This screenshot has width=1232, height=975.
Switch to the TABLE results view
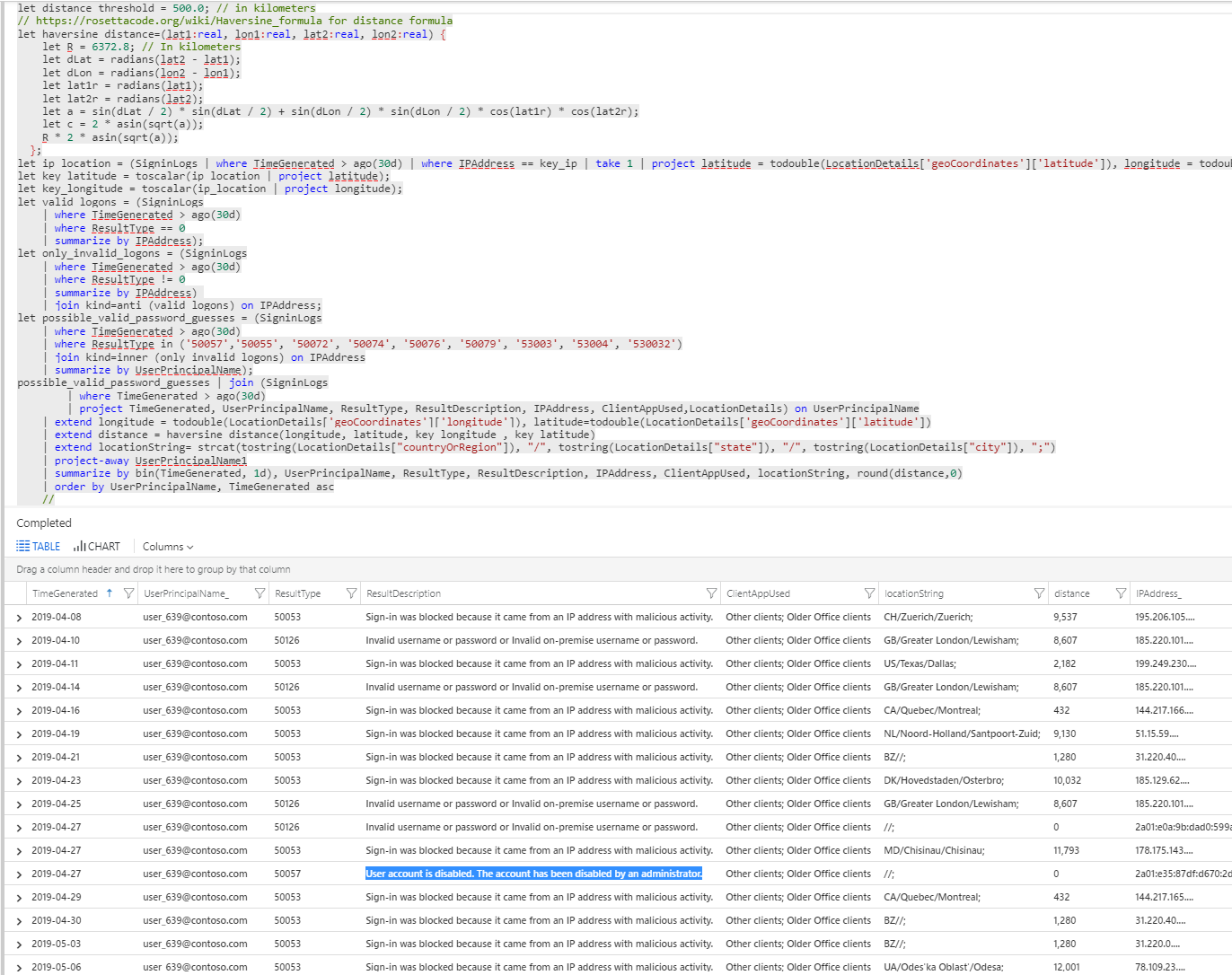pyautogui.click(x=38, y=546)
